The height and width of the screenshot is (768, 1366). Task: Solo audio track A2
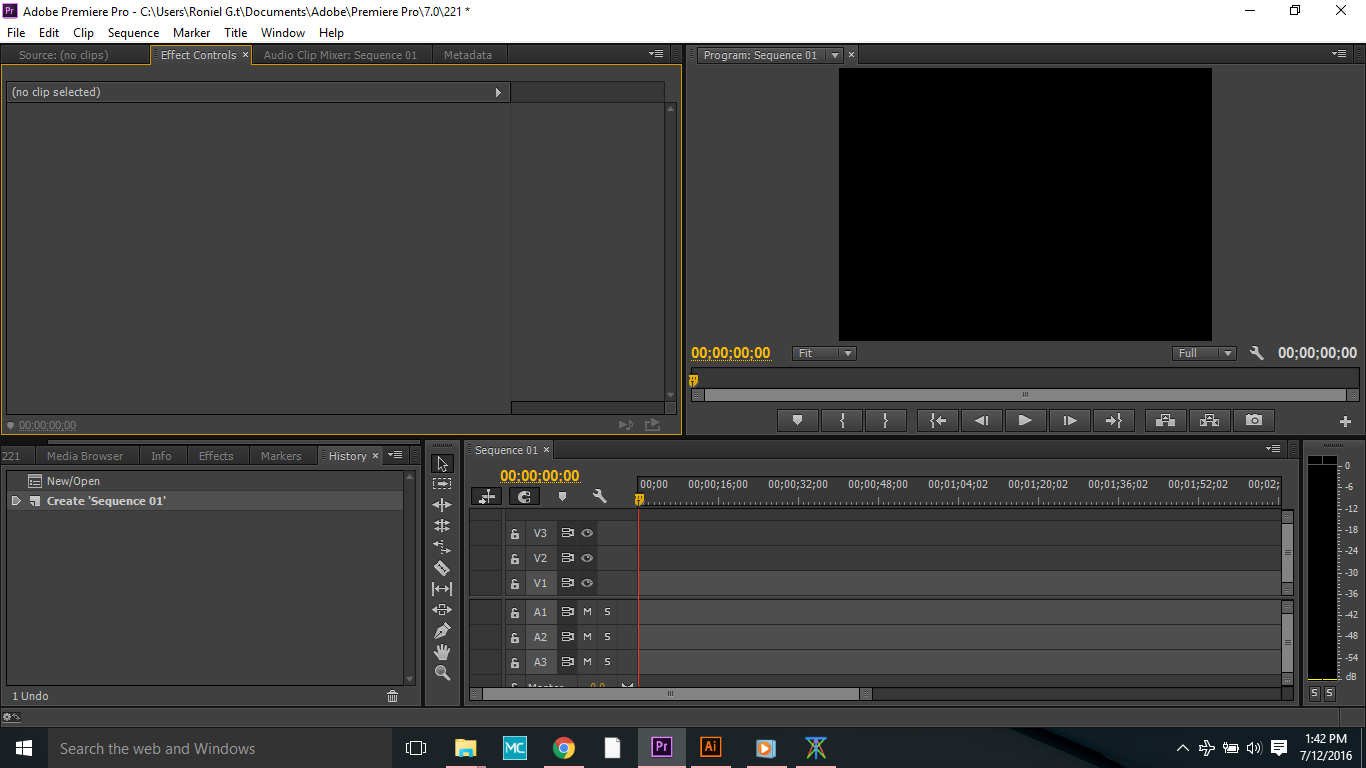tap(607, 637)
